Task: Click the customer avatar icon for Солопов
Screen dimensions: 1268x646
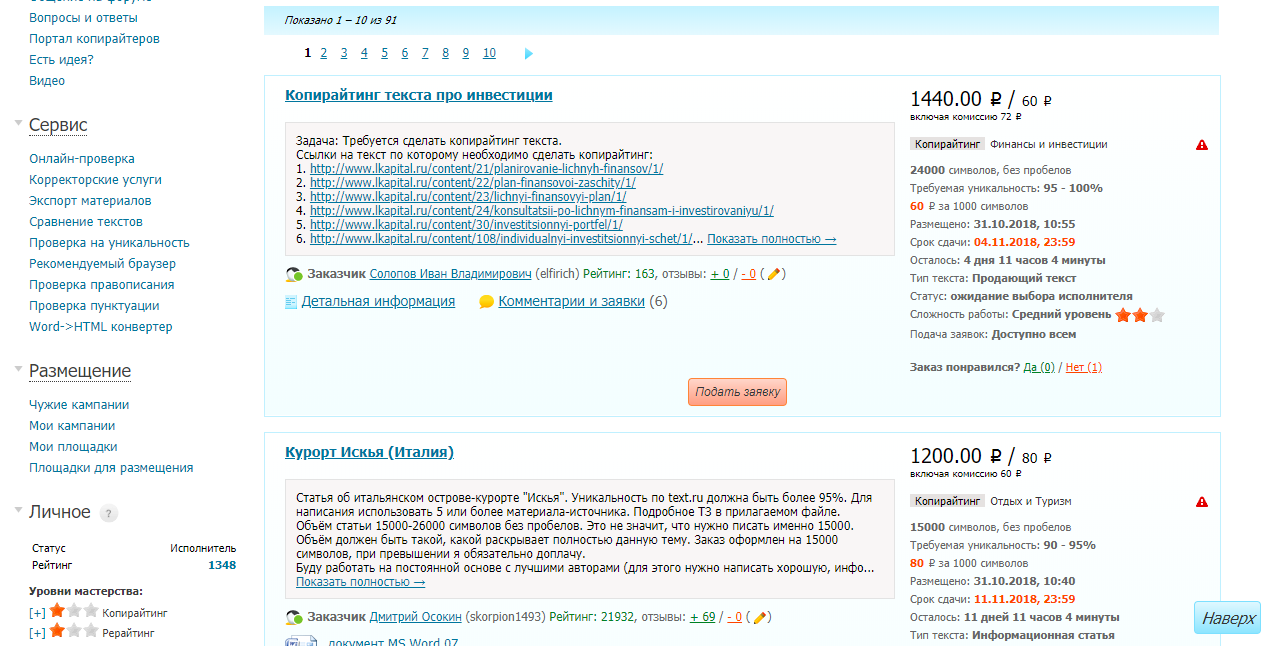Action: coord(294,274)
